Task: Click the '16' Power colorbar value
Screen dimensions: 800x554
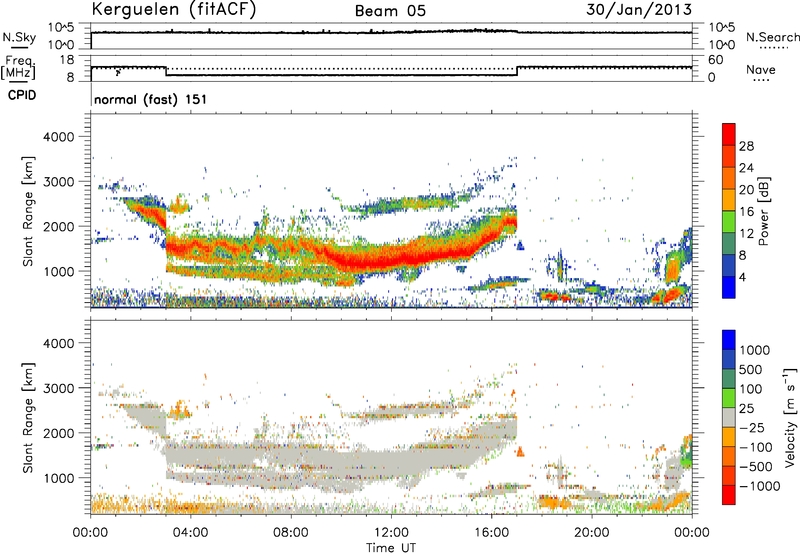Action: (746, 212)
